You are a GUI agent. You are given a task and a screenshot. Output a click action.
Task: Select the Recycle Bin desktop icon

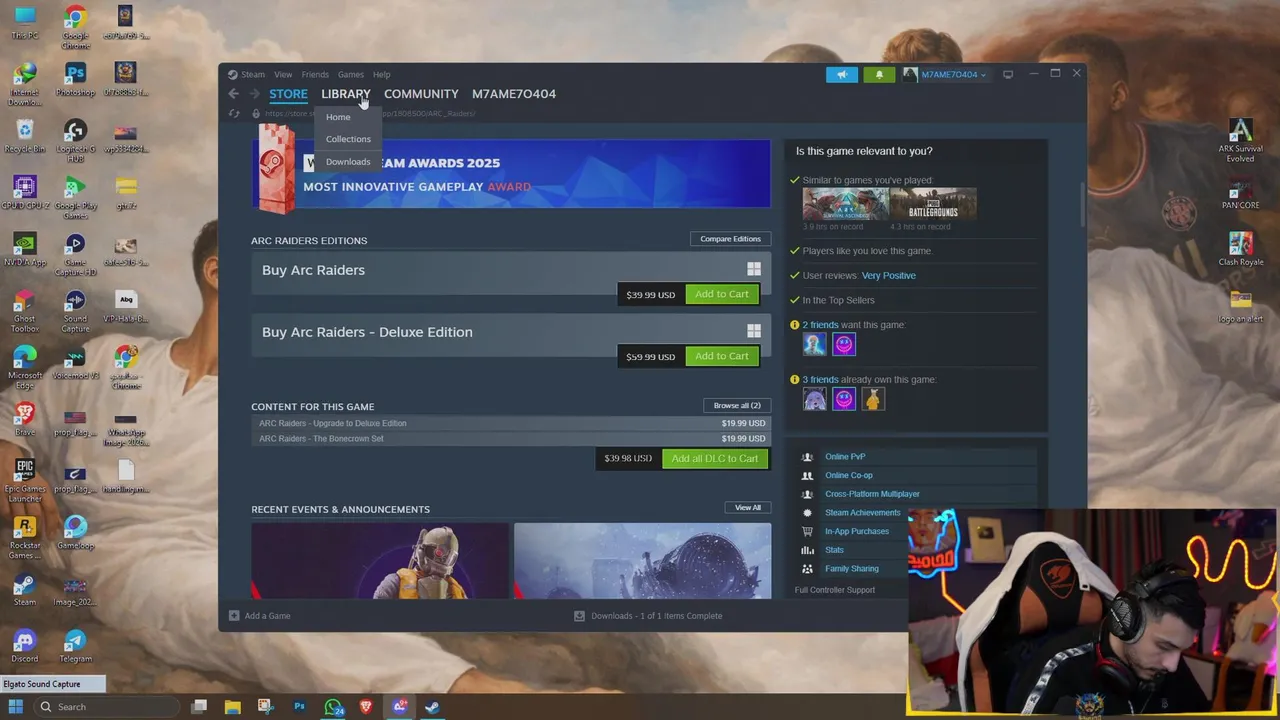(x=25, y=137)
